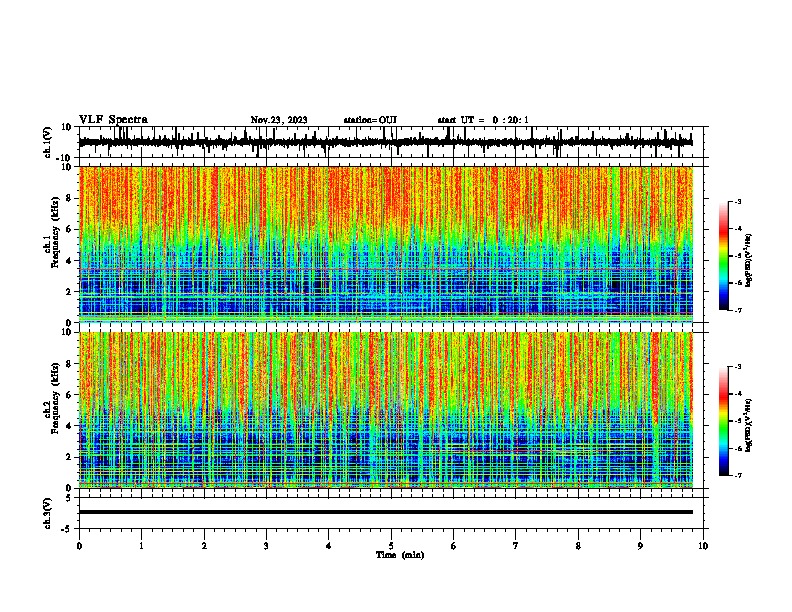Click tick label "1" on the Time axis

coord(141,546)
